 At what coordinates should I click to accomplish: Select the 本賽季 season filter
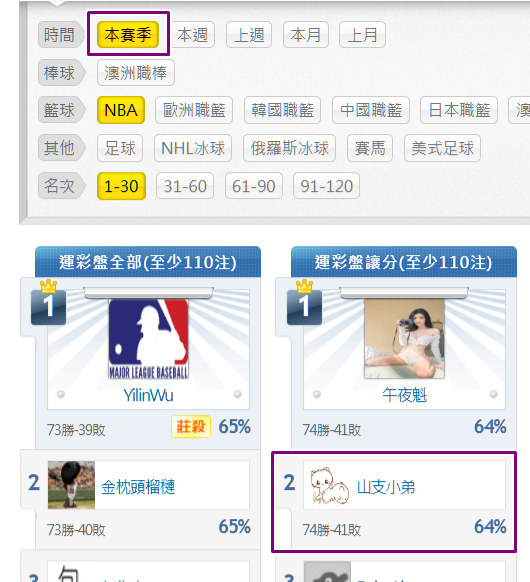[x=128, y=35]
